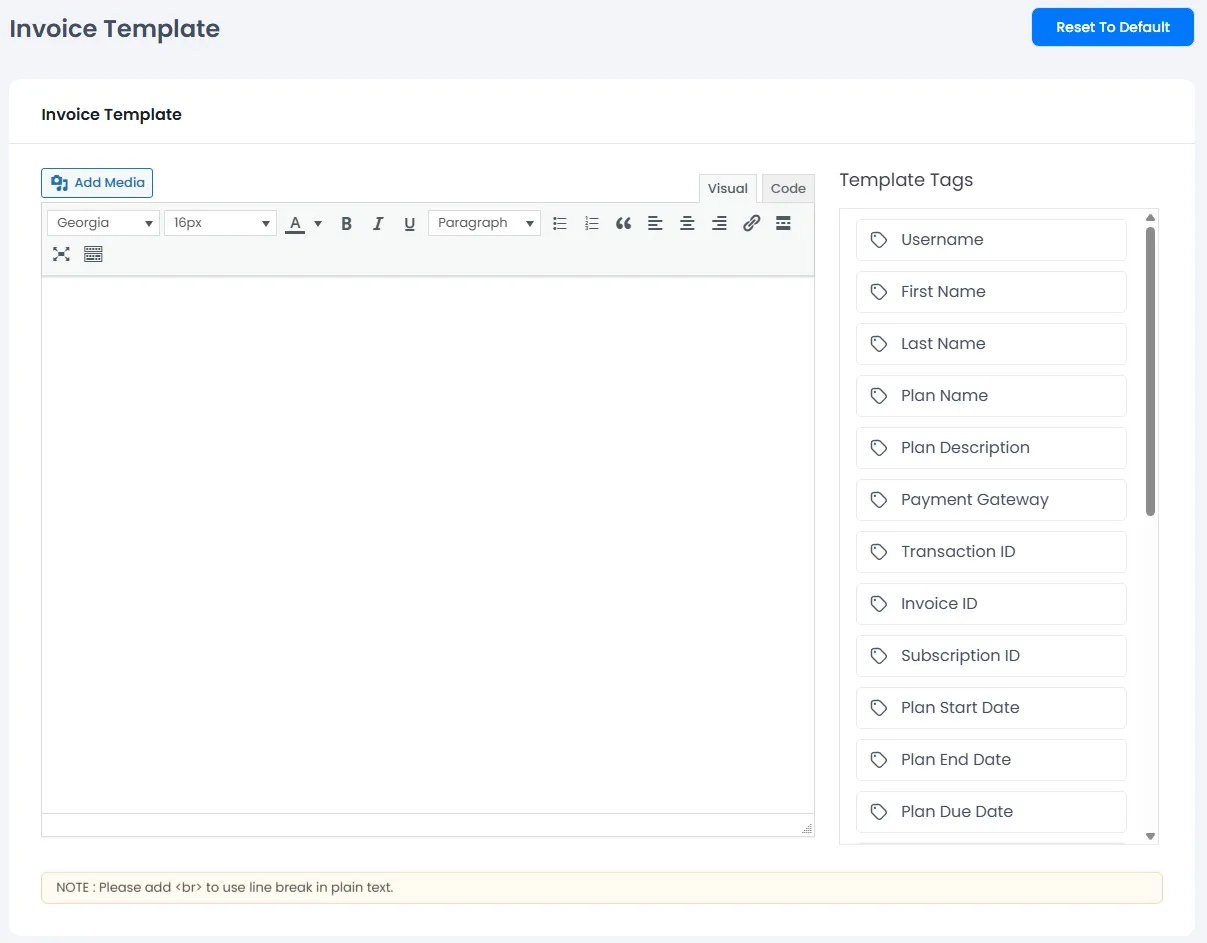1207x943 pixels.
Task: Click the Reset To Default button
Action: [1112, 27]
